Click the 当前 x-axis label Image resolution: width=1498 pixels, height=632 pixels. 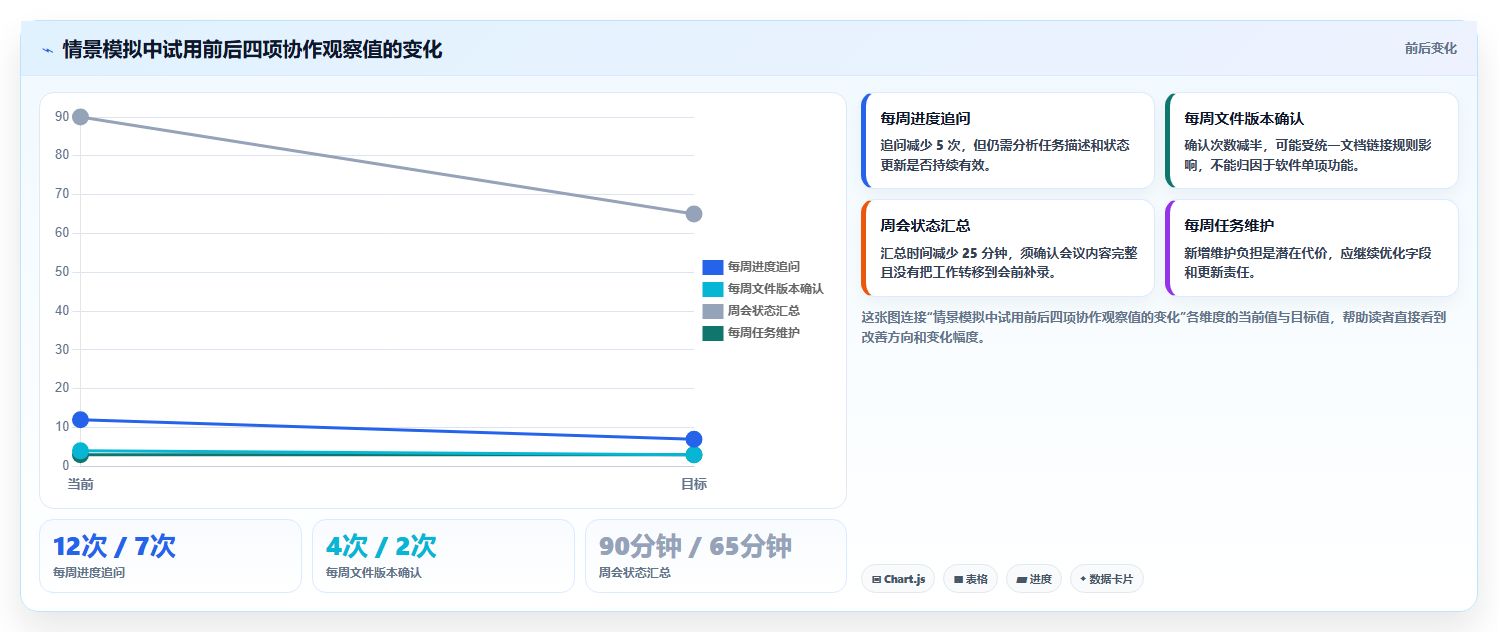pos(81,484)
